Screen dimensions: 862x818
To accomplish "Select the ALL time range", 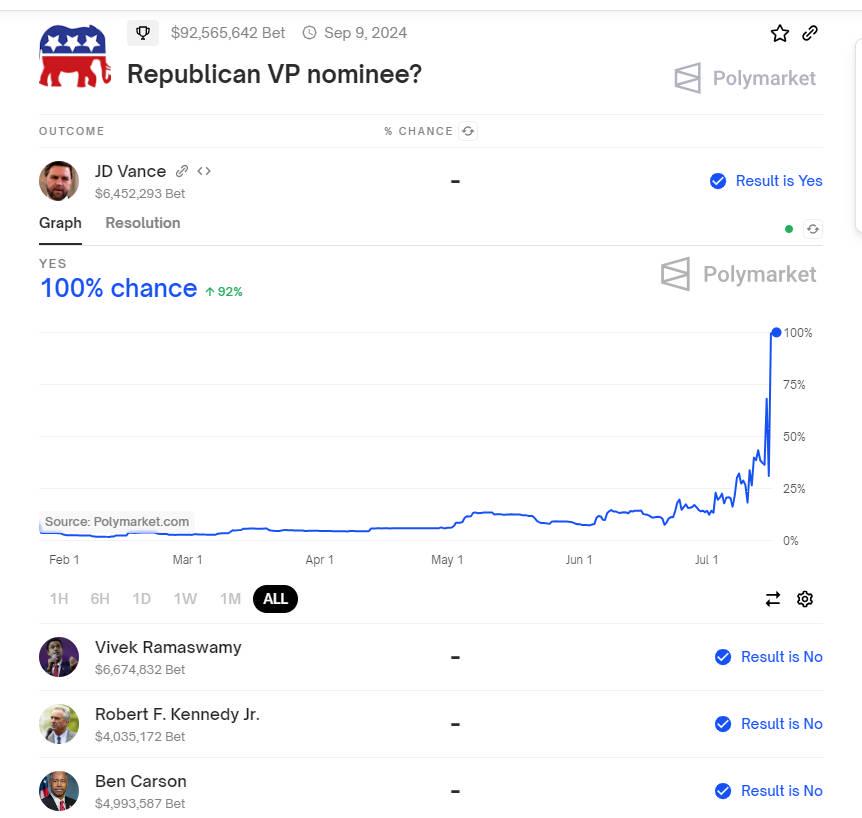I will coord(275,599).
